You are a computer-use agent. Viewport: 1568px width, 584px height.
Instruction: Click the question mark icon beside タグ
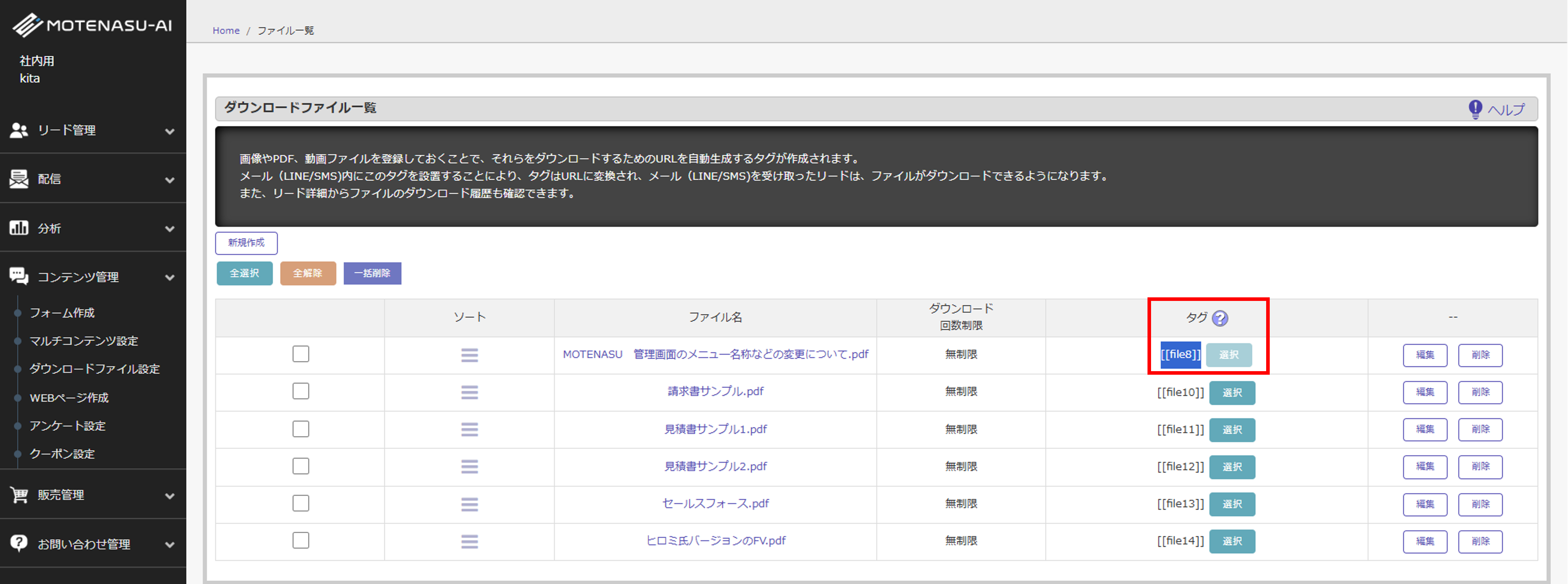1220,318
